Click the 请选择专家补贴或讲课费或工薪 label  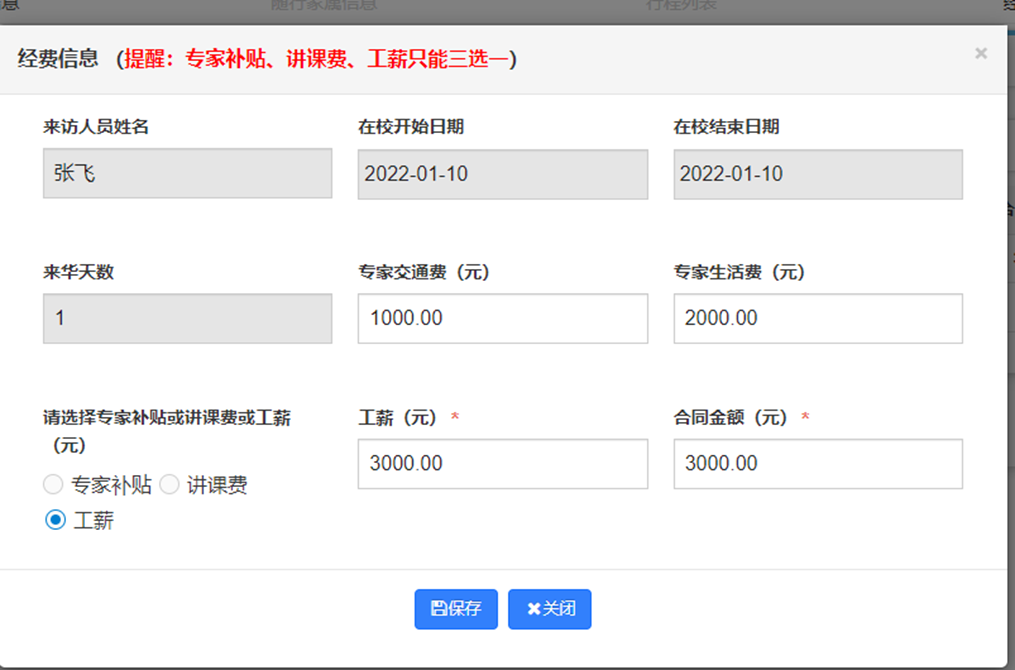click(x=166, y=418)
